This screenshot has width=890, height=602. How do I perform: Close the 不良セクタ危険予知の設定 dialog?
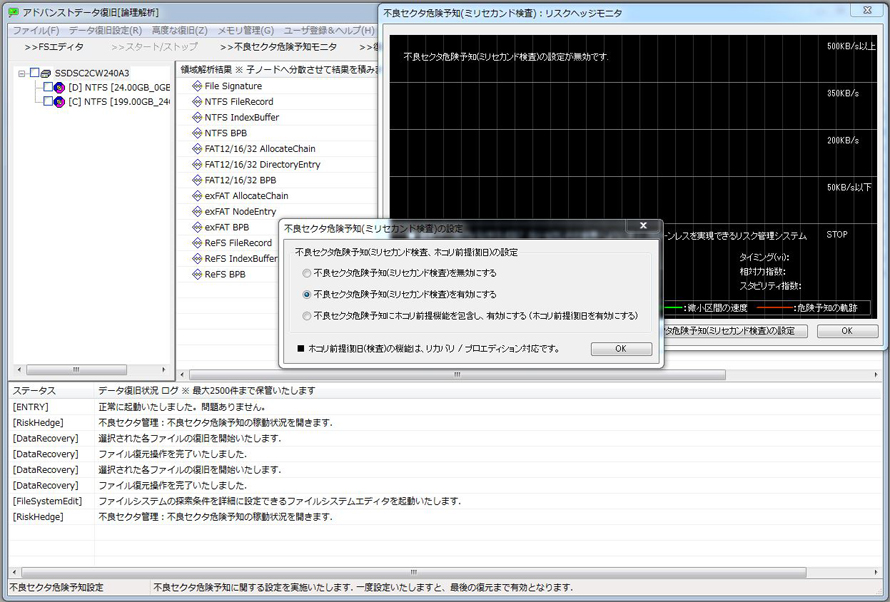click(x=643, y=226)
